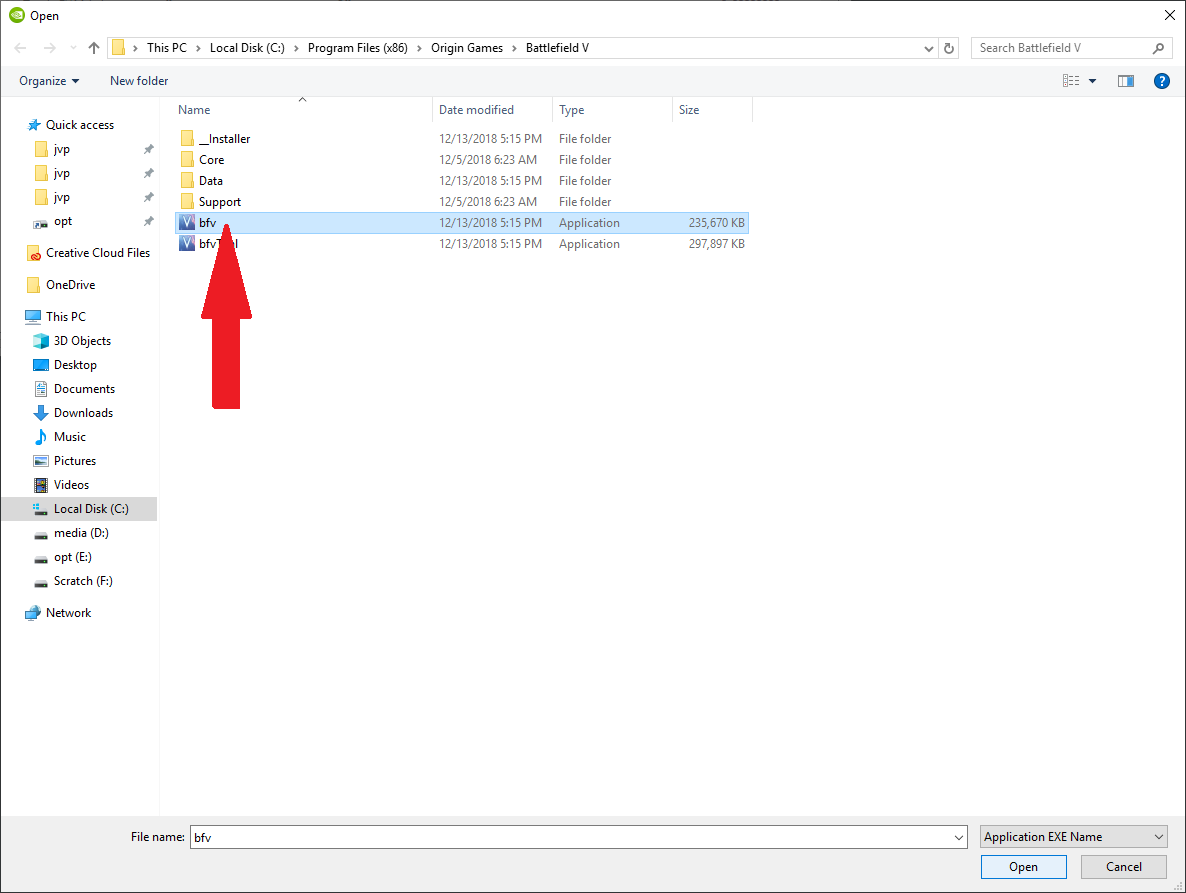Open the Downloads folder
Viewport: 1186px width, 893px height.
[83, 413]
